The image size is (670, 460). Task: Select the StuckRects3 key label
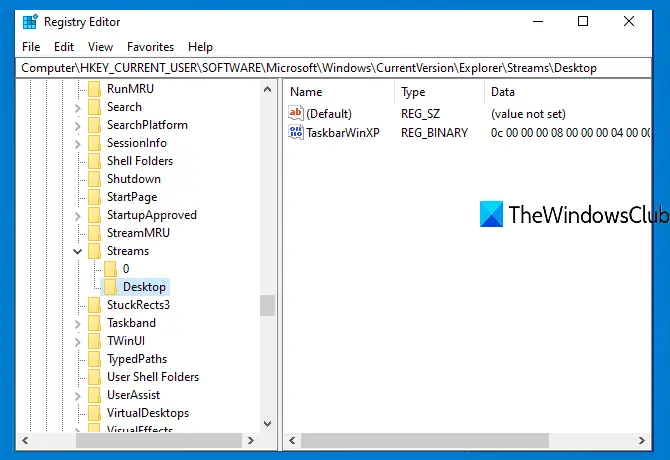click(138, 305)
